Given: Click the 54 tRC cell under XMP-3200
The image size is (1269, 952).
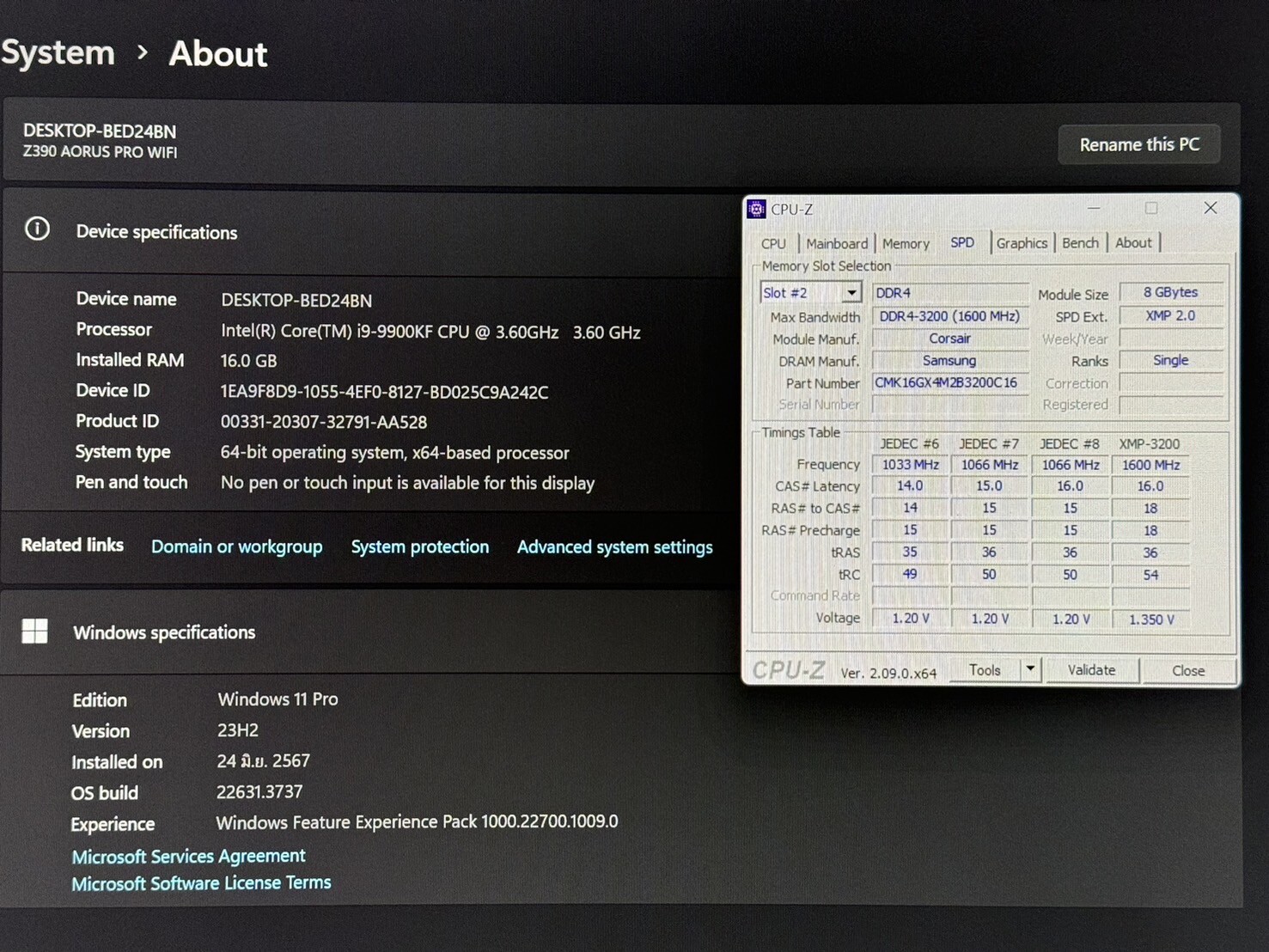Looking at the screenshot, I should tap(1150, 575).
